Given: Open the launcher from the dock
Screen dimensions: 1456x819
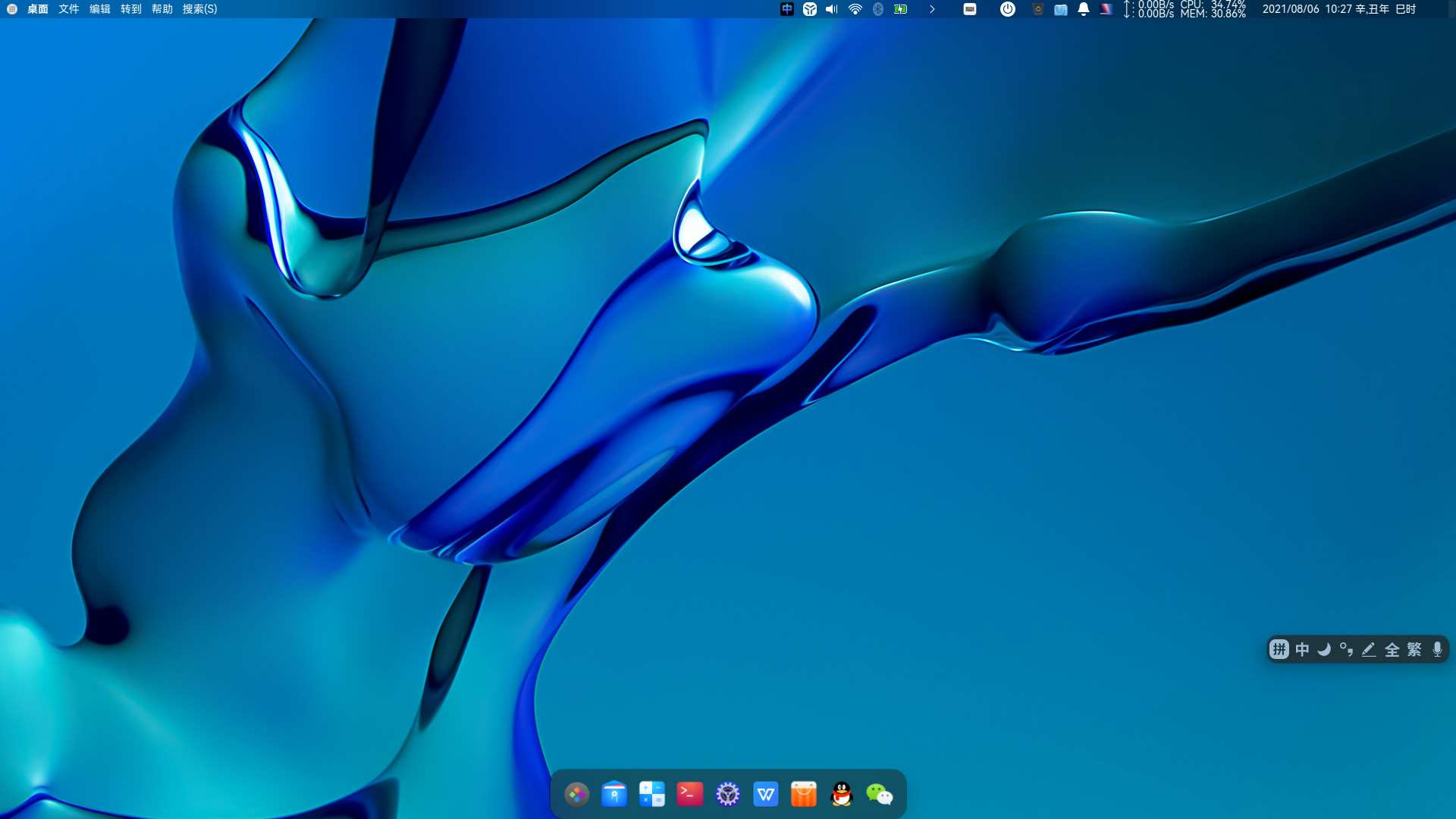Looking at the screenshot, I should (x=576, y=794).
